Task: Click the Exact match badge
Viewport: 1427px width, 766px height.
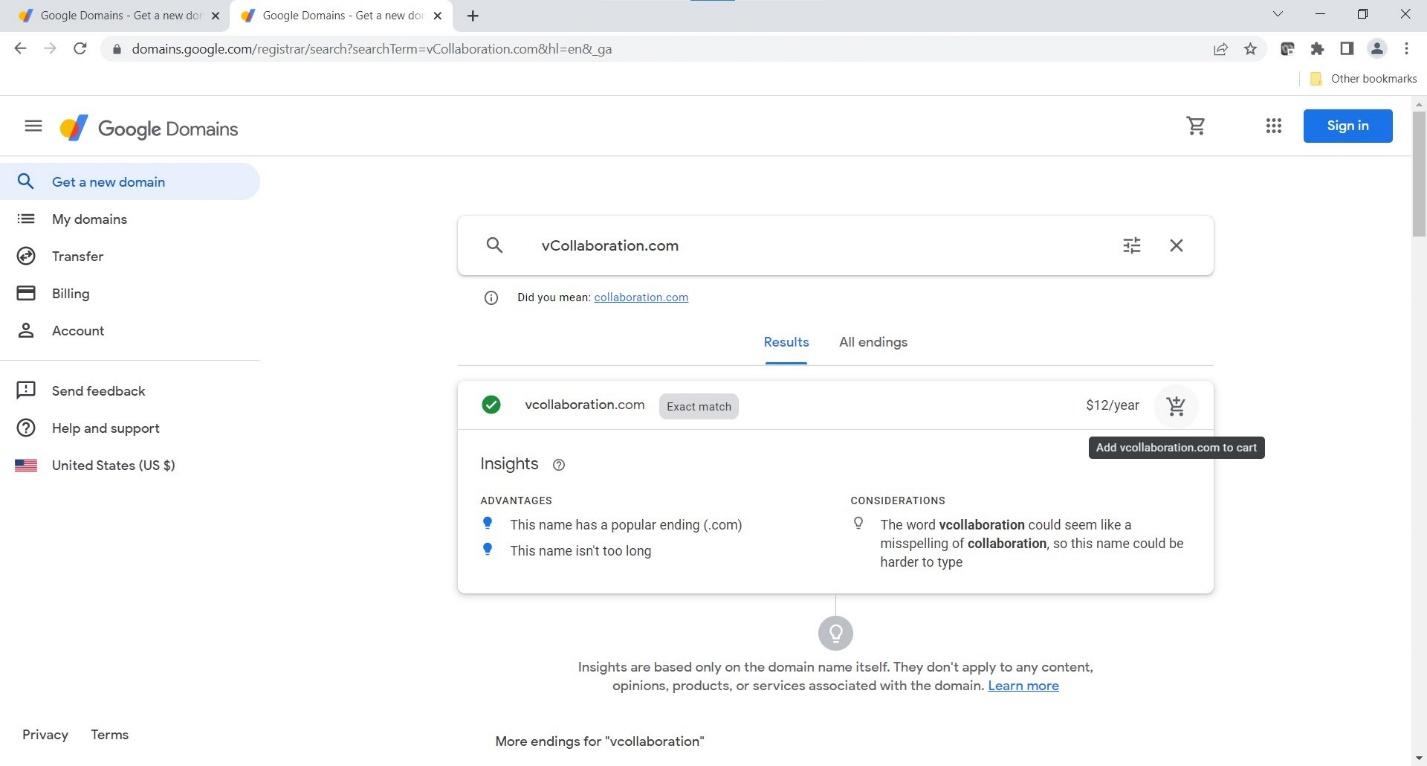Action: click(x=699, y=406)
